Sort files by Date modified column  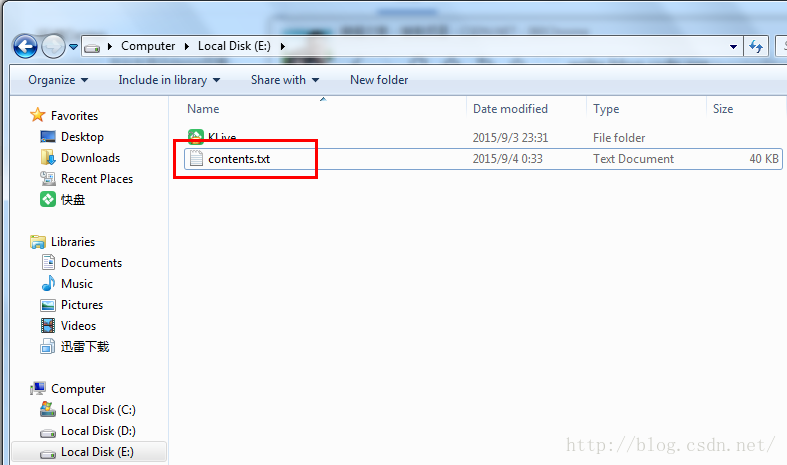(x=510, y=109)
